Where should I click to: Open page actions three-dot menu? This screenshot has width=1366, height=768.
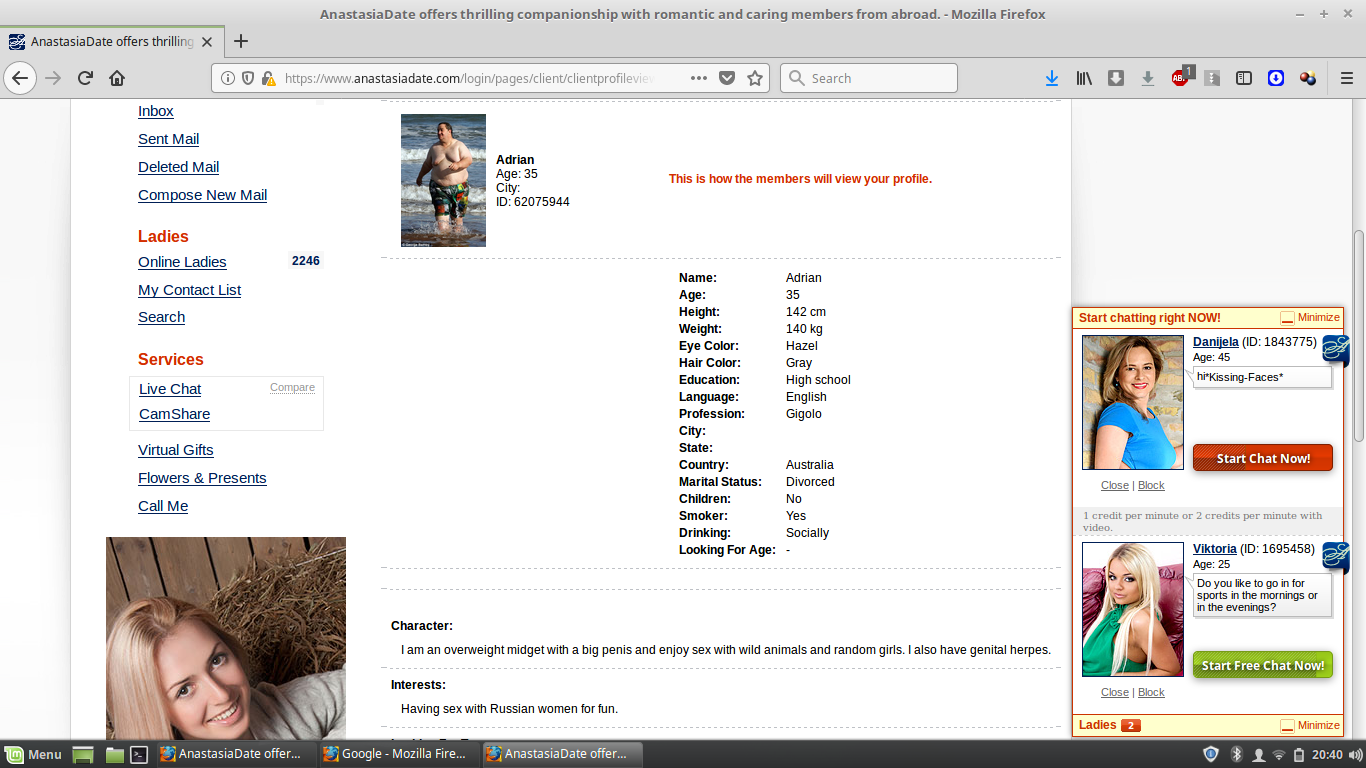(x=699, y=78)
